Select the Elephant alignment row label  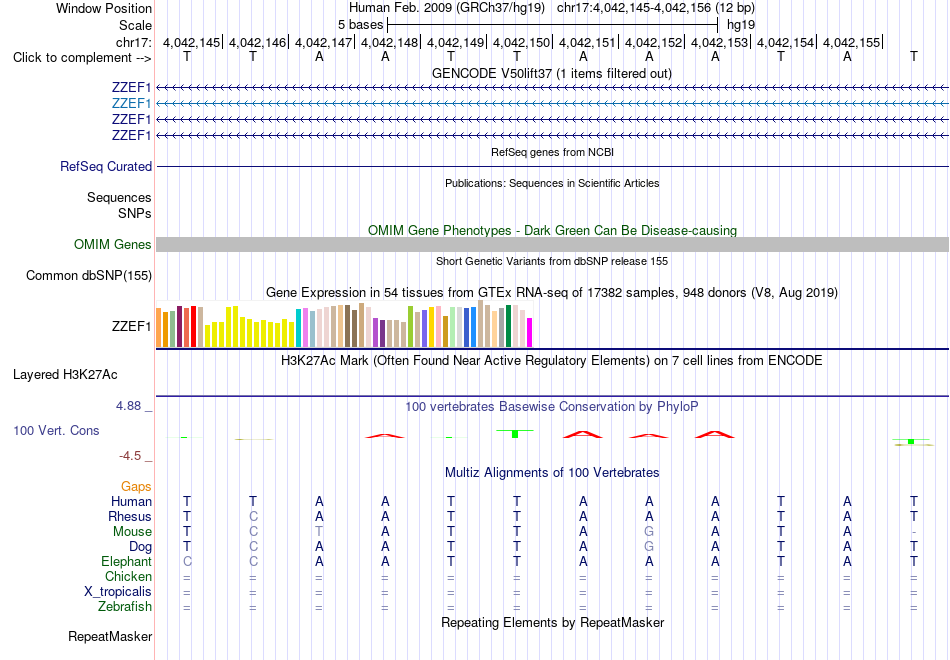[x=126, y=562]
